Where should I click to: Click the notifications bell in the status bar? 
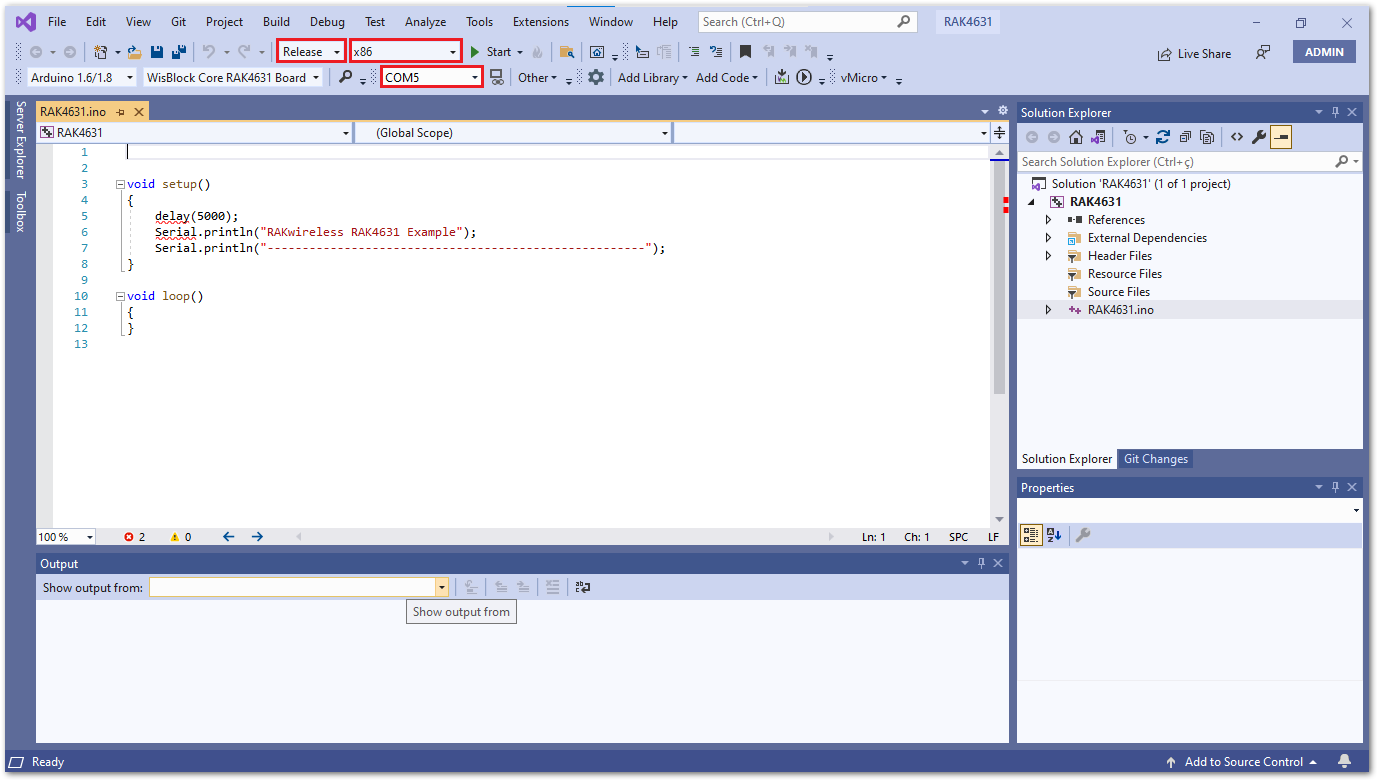pos(1345,761)
